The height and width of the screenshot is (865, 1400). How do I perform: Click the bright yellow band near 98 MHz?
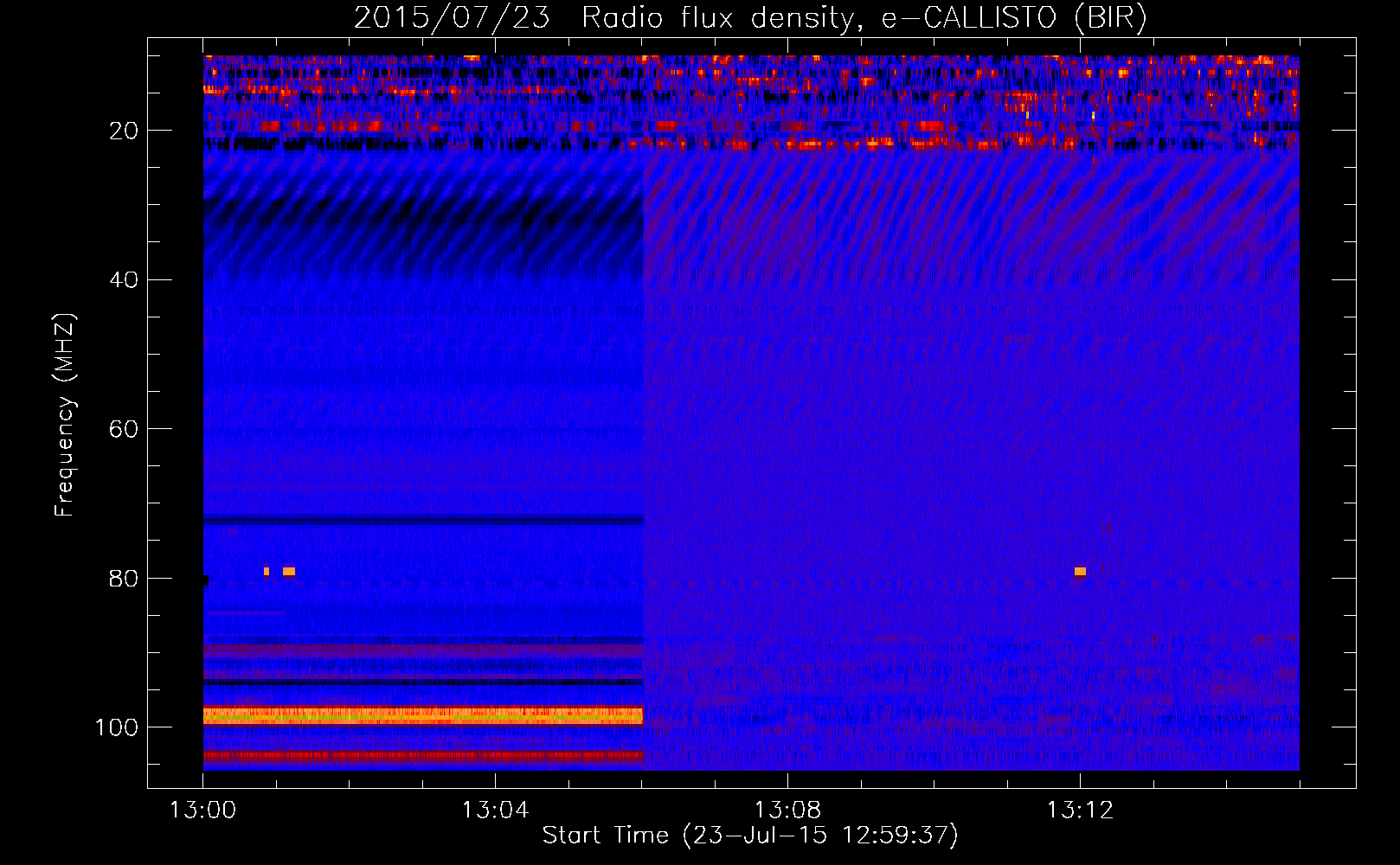pos(423,716)
